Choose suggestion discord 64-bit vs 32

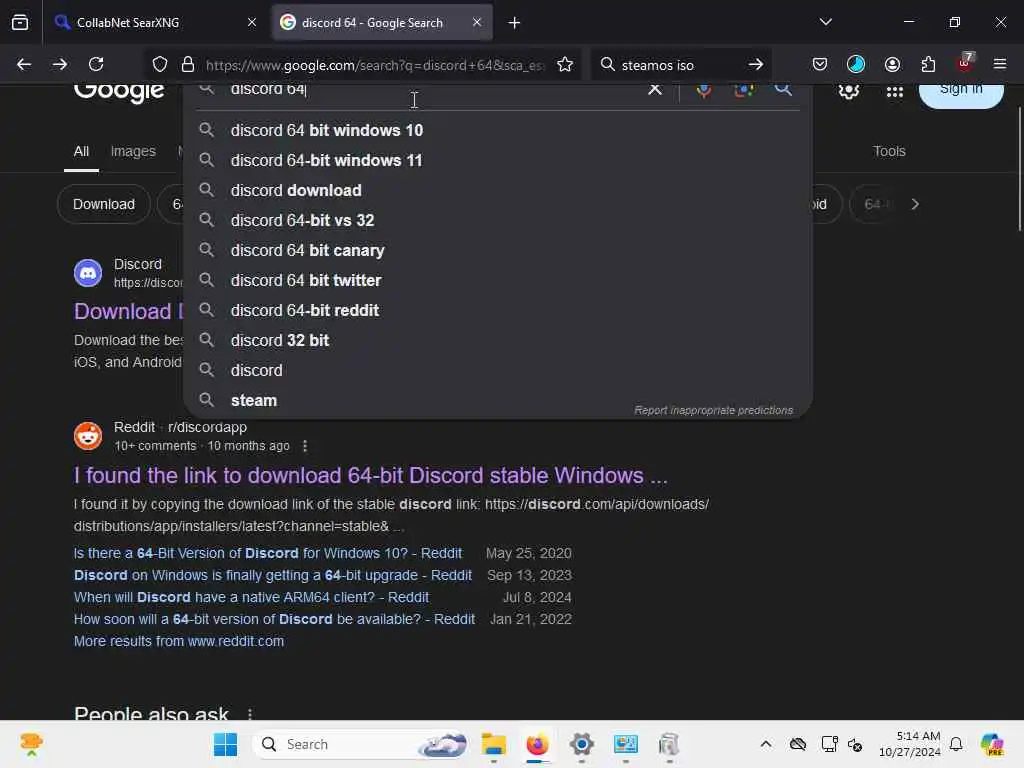(498, 220)
